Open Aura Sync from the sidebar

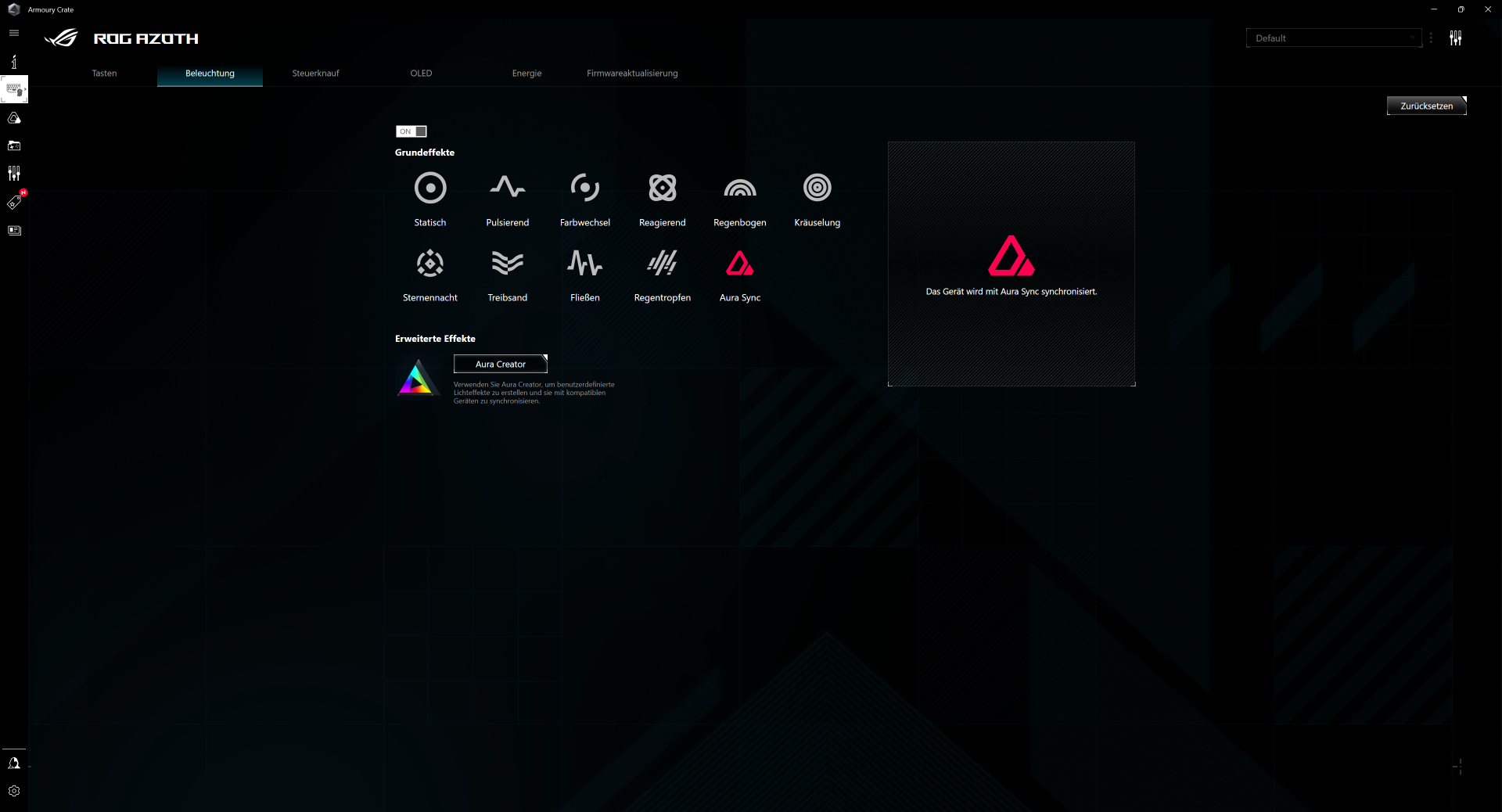click(x=14, y=118)
